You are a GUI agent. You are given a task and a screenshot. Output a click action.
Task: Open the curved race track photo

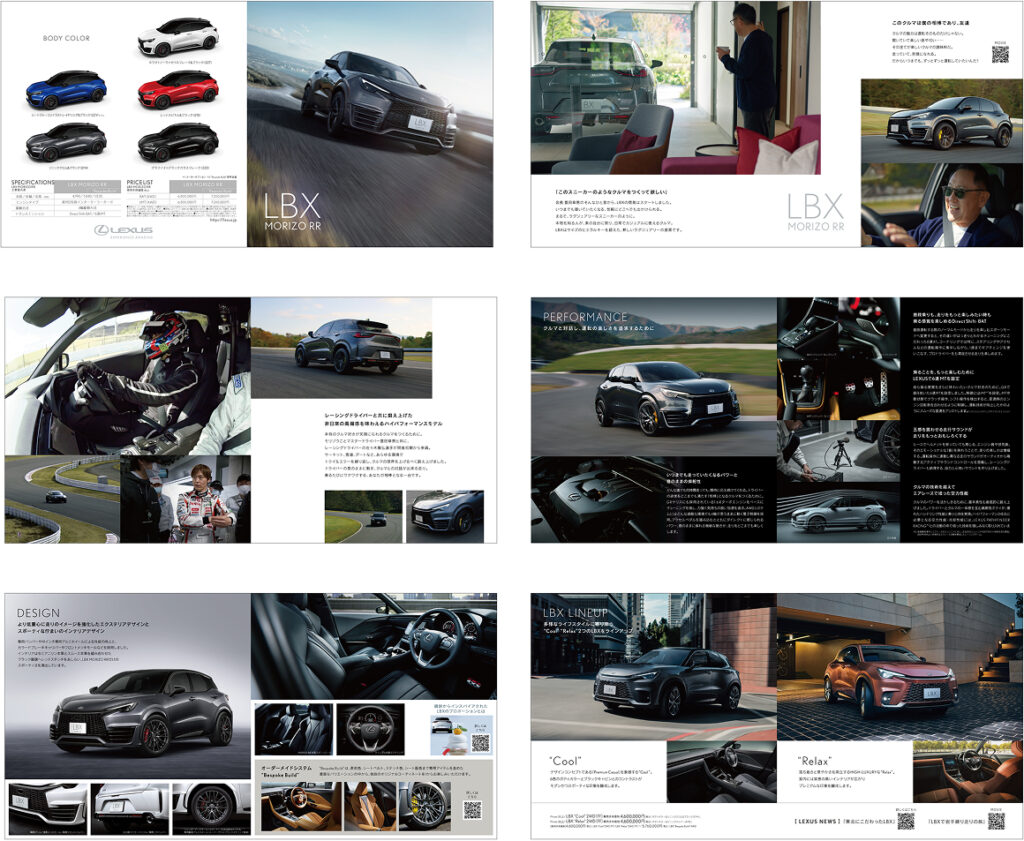coord(62,500)
